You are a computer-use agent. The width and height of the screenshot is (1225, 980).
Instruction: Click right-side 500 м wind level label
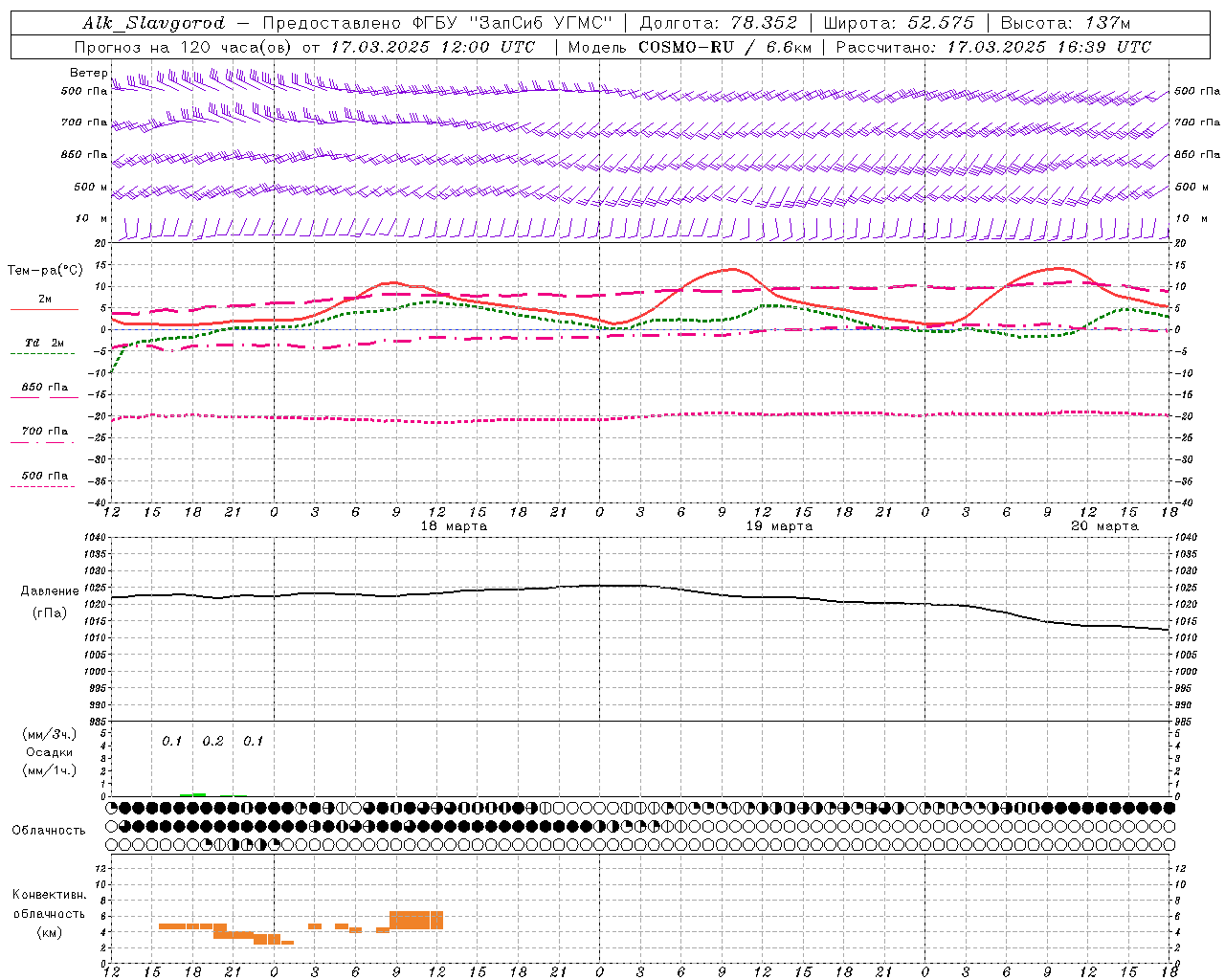tap(1192, 187)
